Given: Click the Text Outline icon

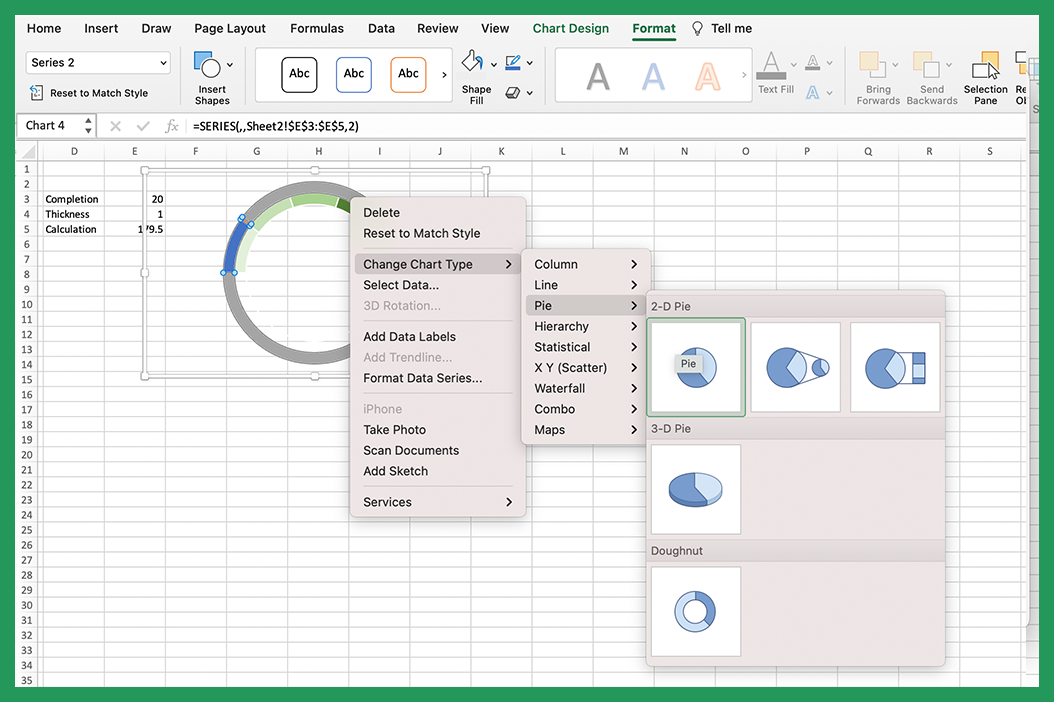Looking at the screenshot, I should pos(813,63).
